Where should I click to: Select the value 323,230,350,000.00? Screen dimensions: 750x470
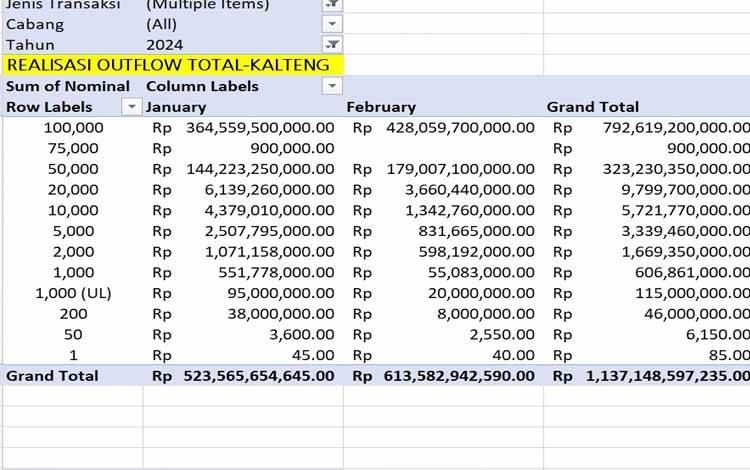pyautogui.click(x=676, y=169)
